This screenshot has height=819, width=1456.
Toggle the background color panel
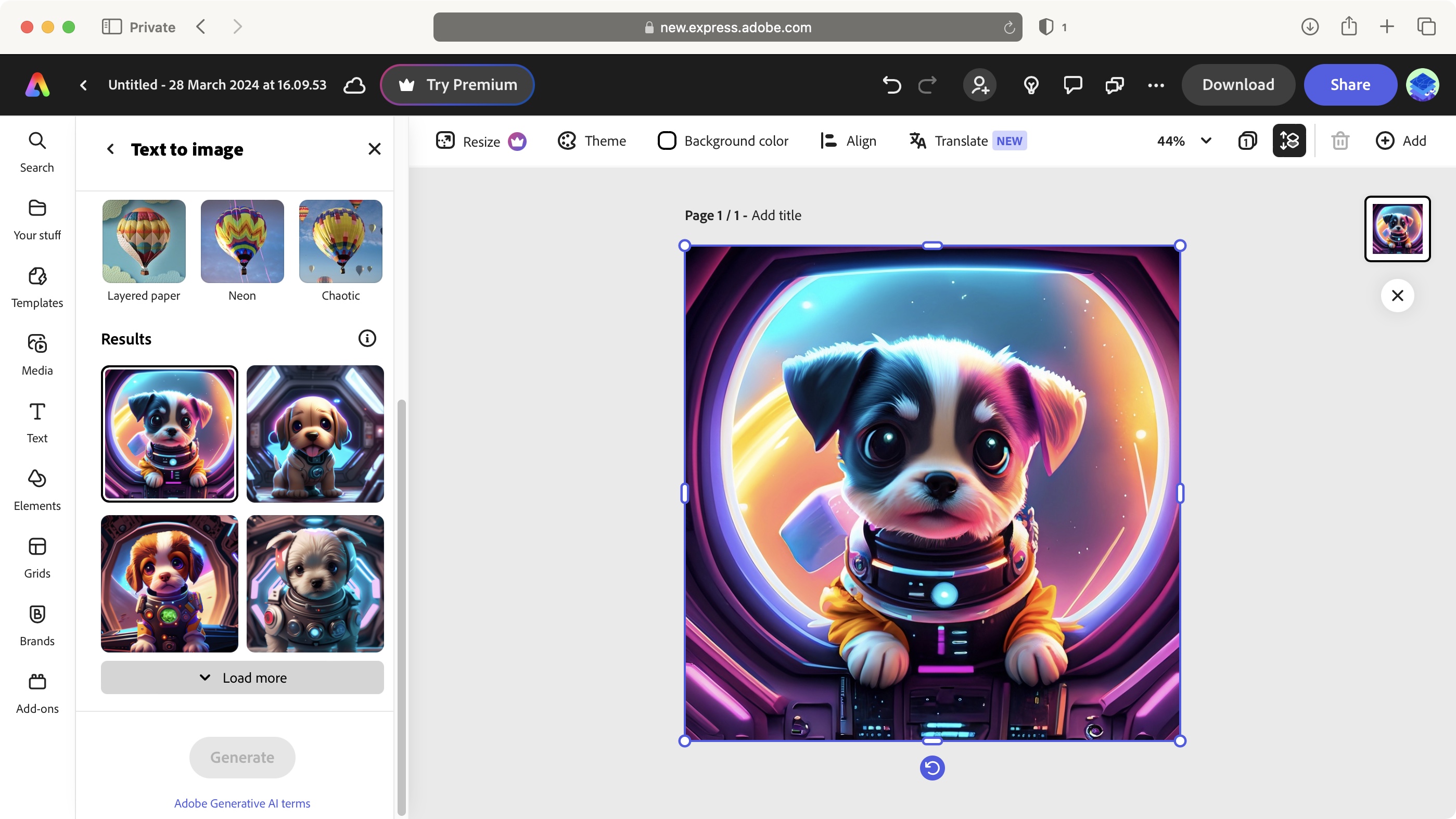click(x=722, y=140)
